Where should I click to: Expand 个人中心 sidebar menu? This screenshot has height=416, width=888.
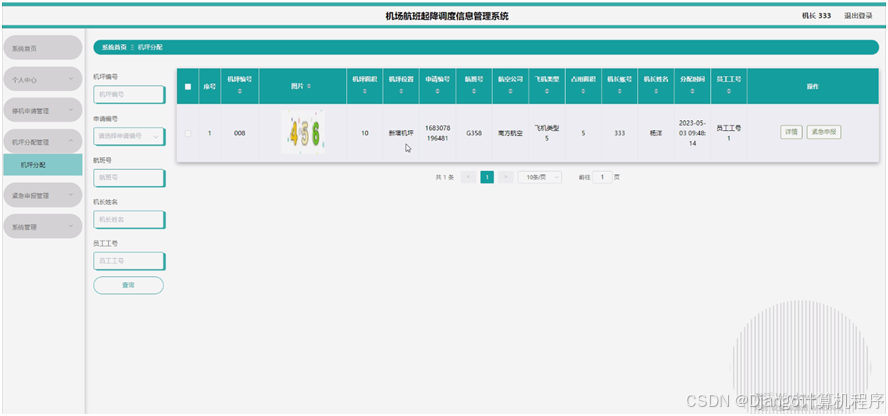pyautogui.click(x=42, y=80)
